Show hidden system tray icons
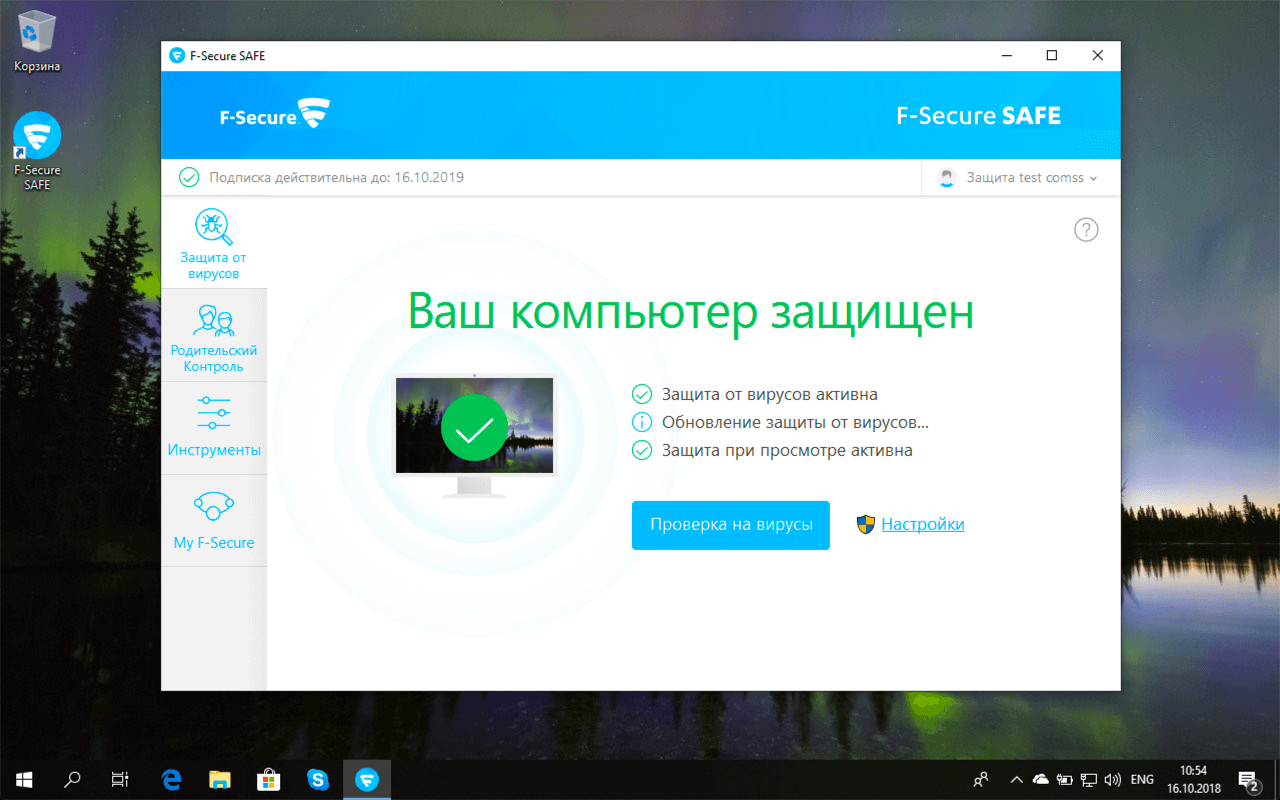1280x800 pixels. (1016, 779)
